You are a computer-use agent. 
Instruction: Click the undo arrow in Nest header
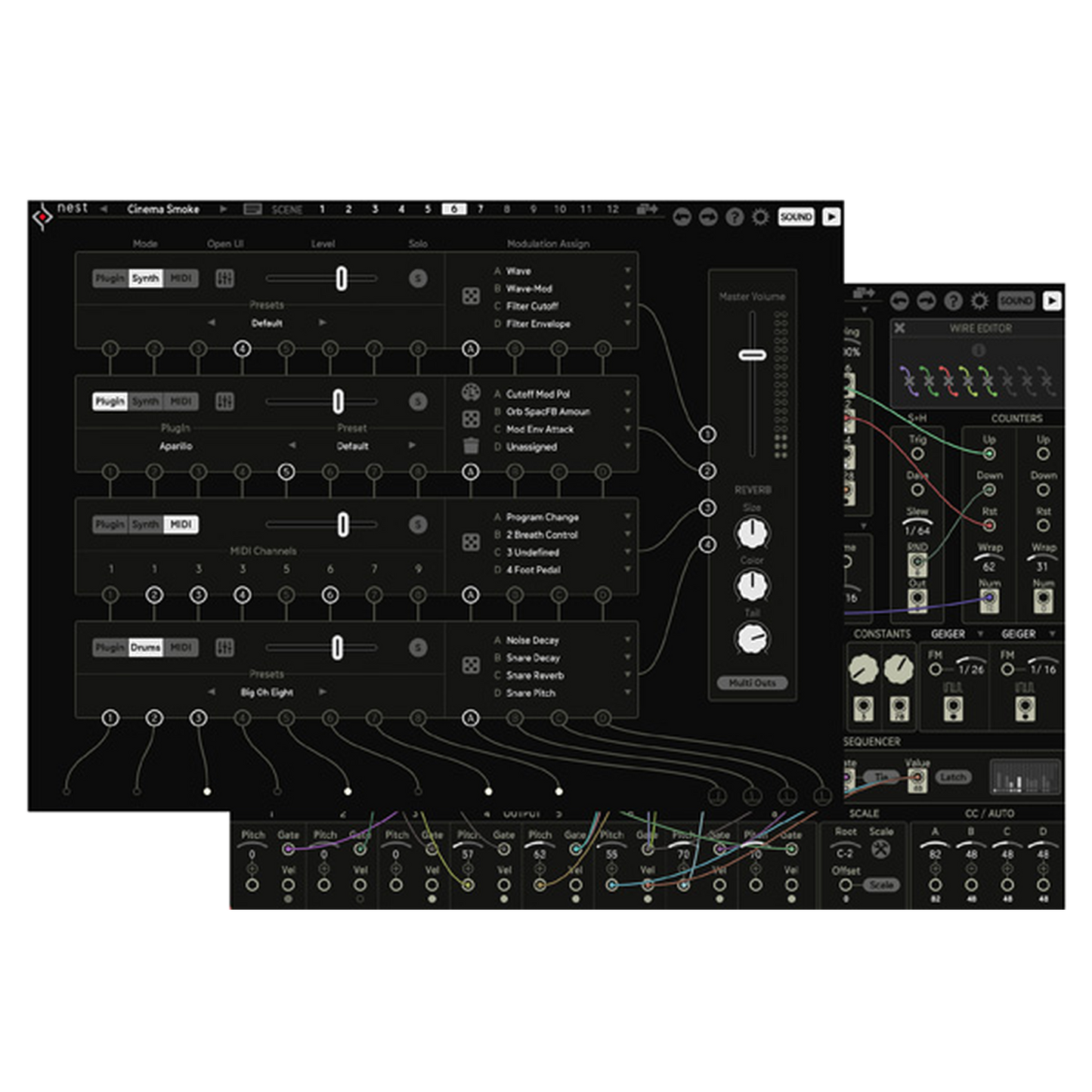tap(682, 218)
